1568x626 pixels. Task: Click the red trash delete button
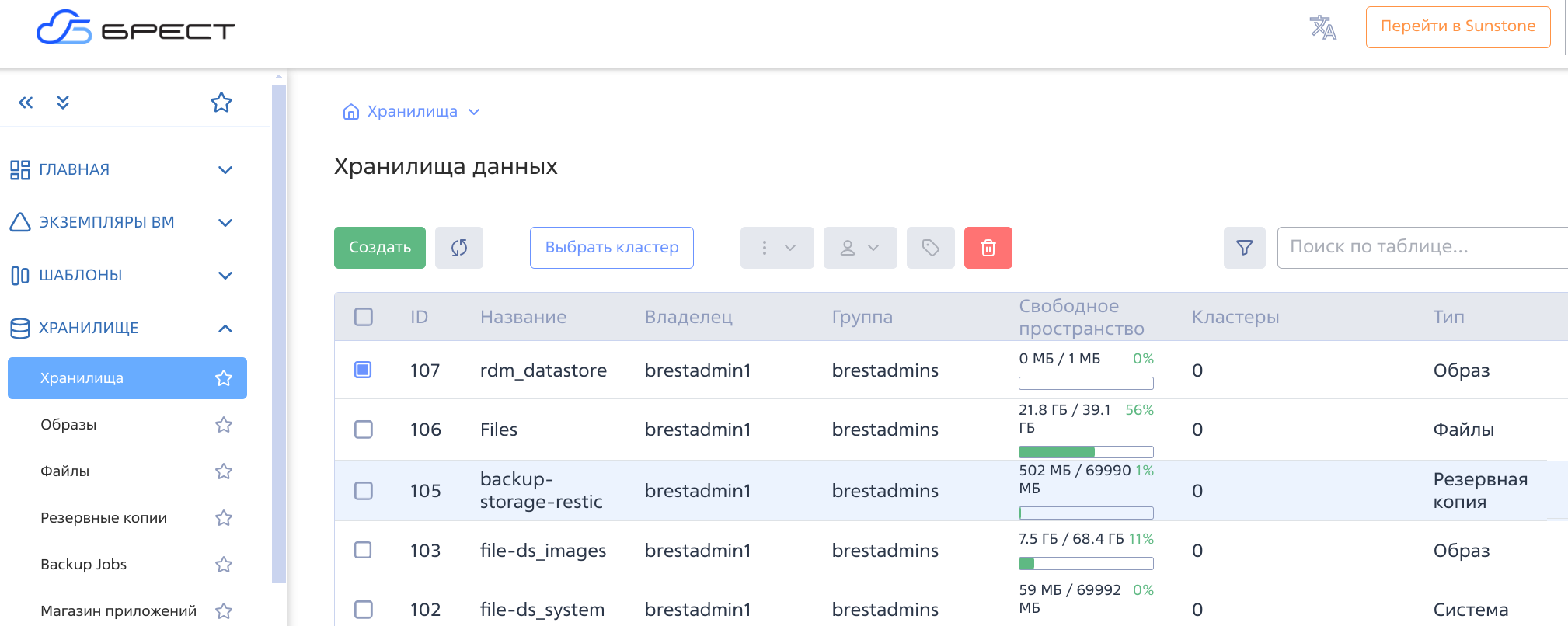tap(988, 248)
